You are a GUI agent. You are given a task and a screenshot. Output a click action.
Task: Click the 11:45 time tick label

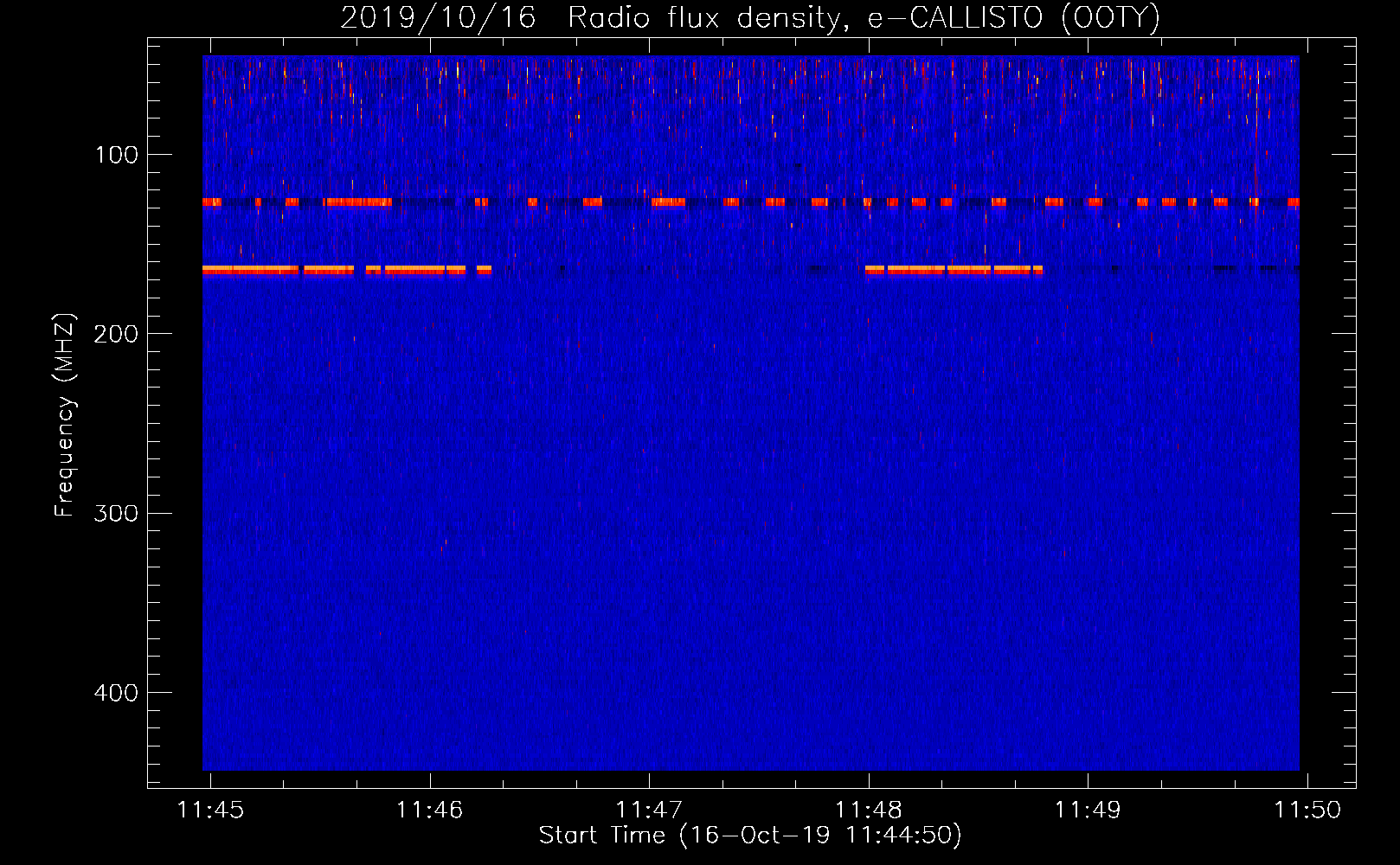[210, 810]
